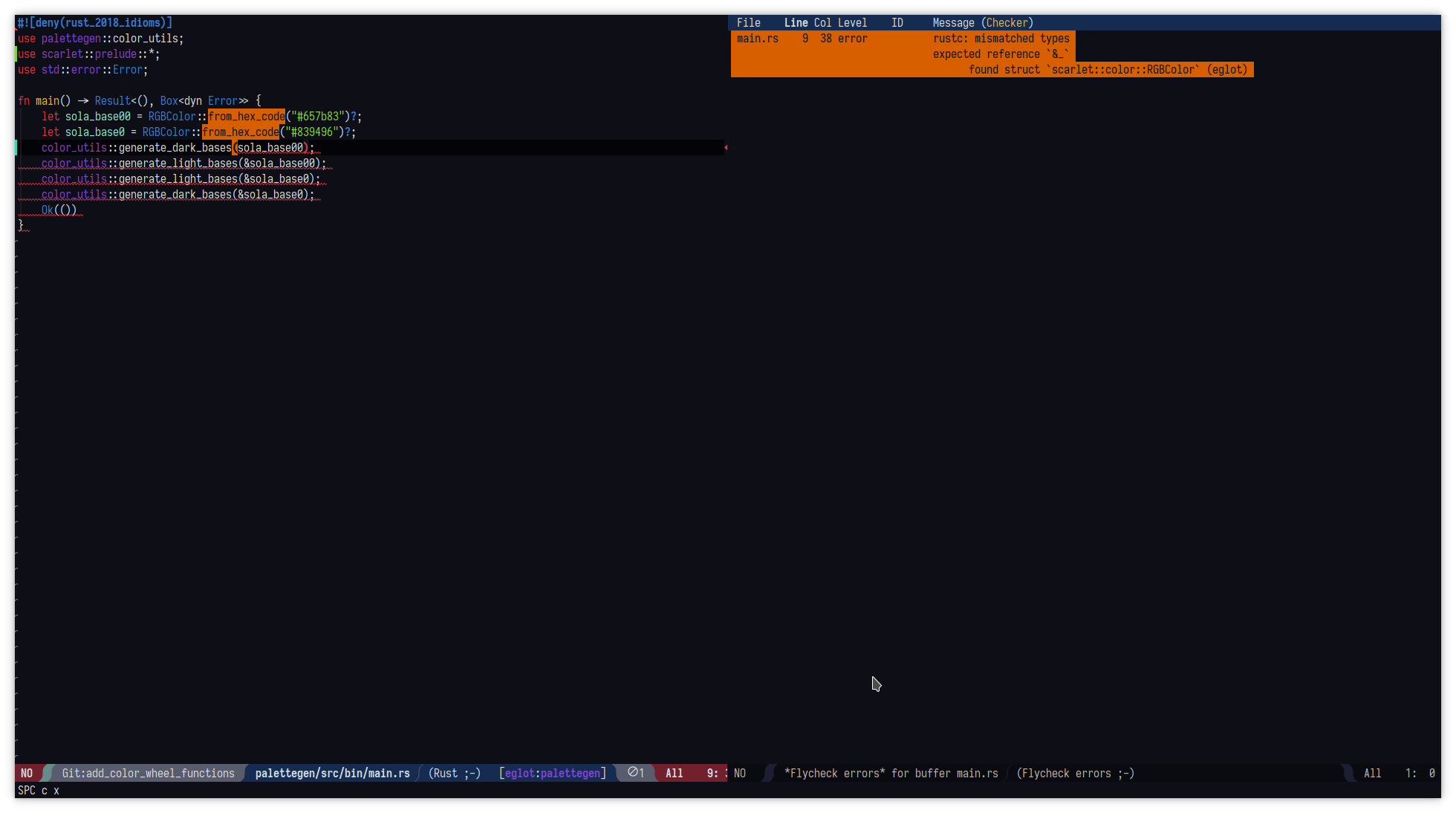Image resolution: width=1456 pixels, height=813 pixels.
Task: Click the red fringe error marker on line 9
Action: 726,148
